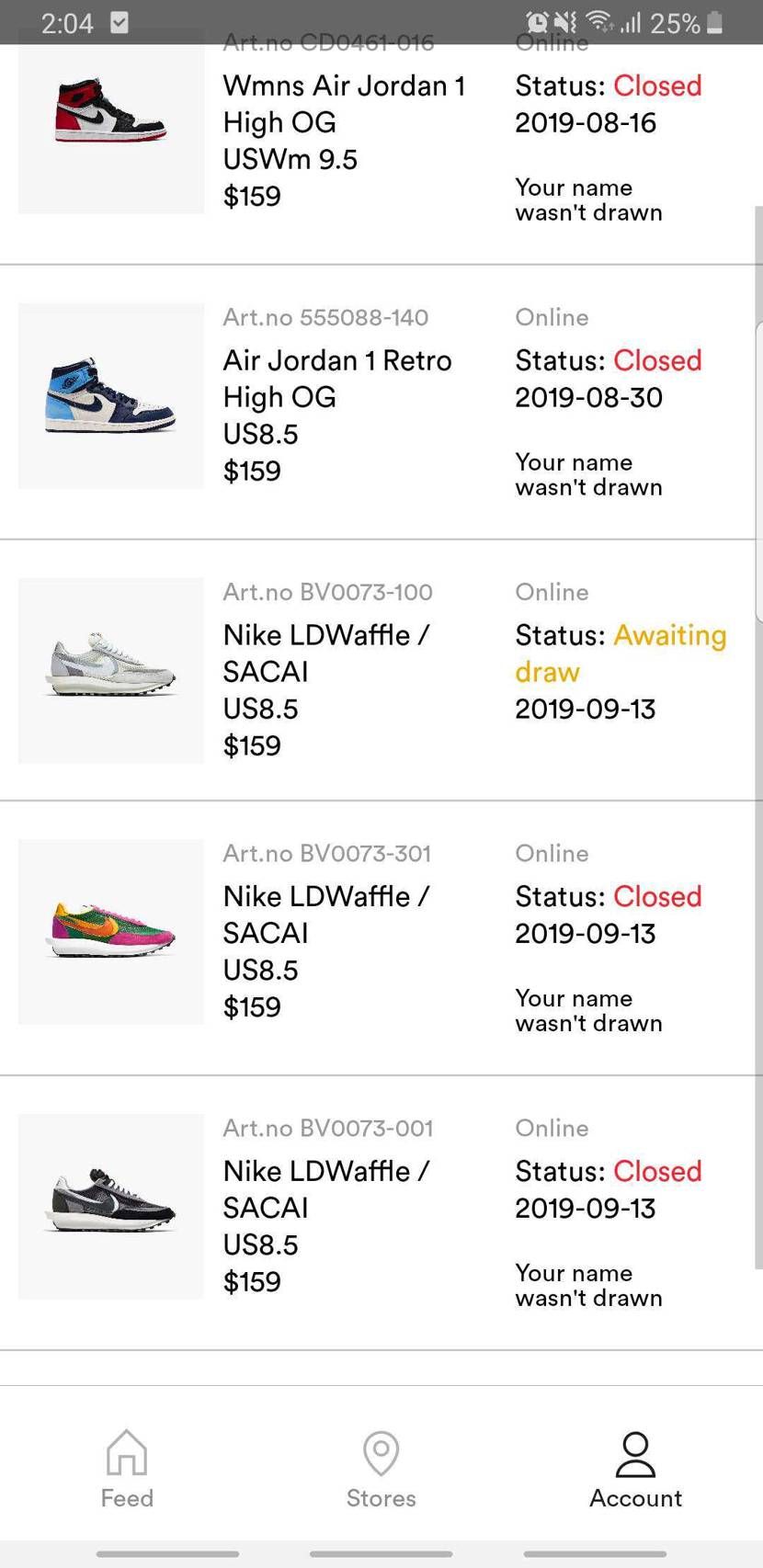763x1568 pixels.
Task: Click the vertical scrollbar on right edge
Action: 758,735
